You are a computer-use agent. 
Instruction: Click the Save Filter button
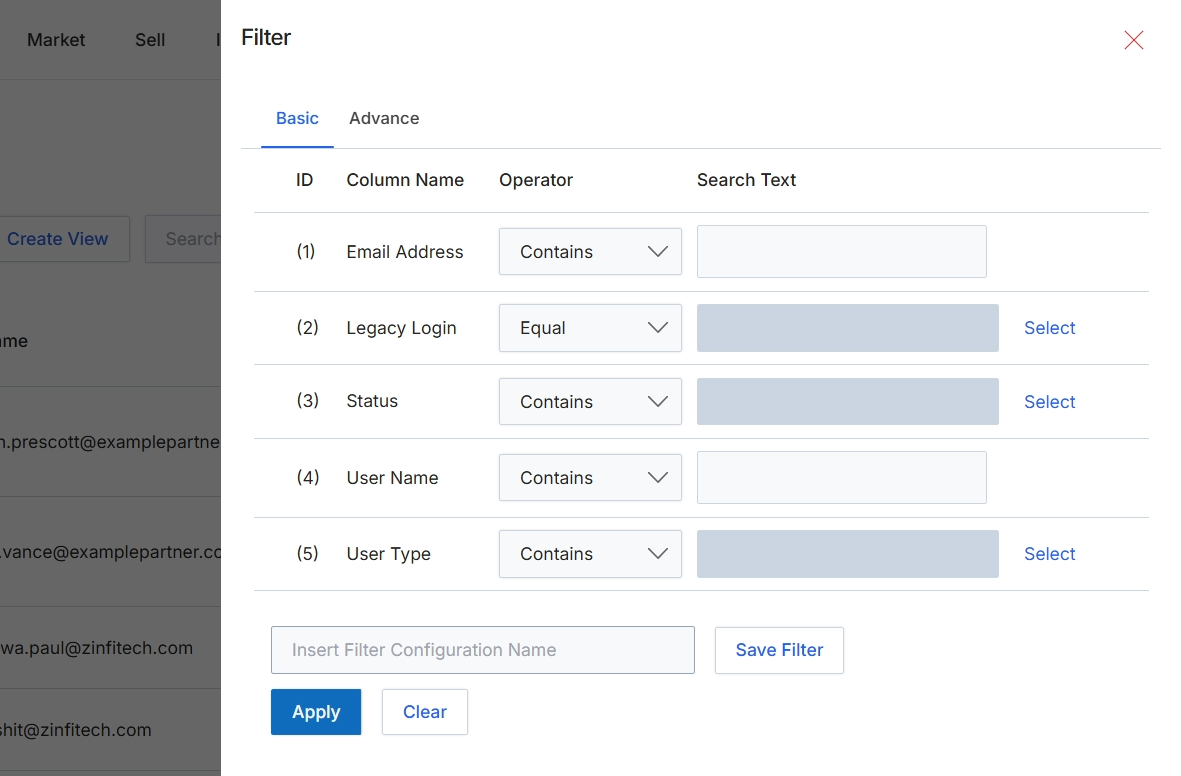779,650
